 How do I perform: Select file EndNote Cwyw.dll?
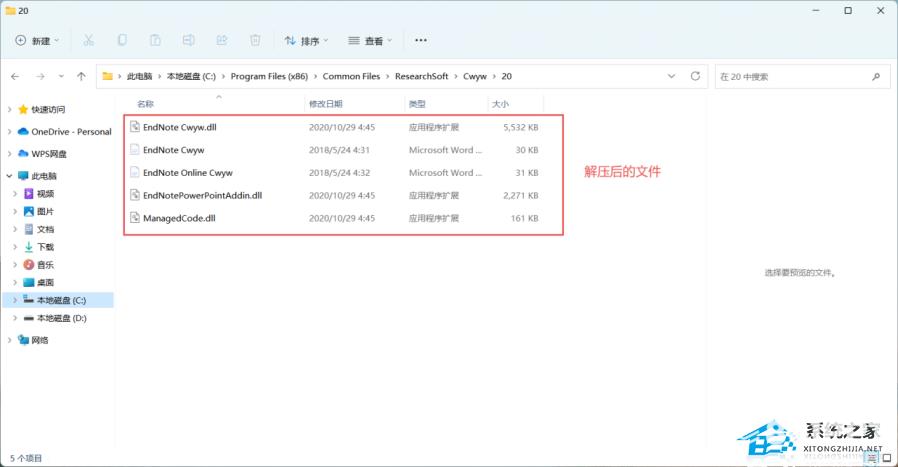click(x=180, y=127)
